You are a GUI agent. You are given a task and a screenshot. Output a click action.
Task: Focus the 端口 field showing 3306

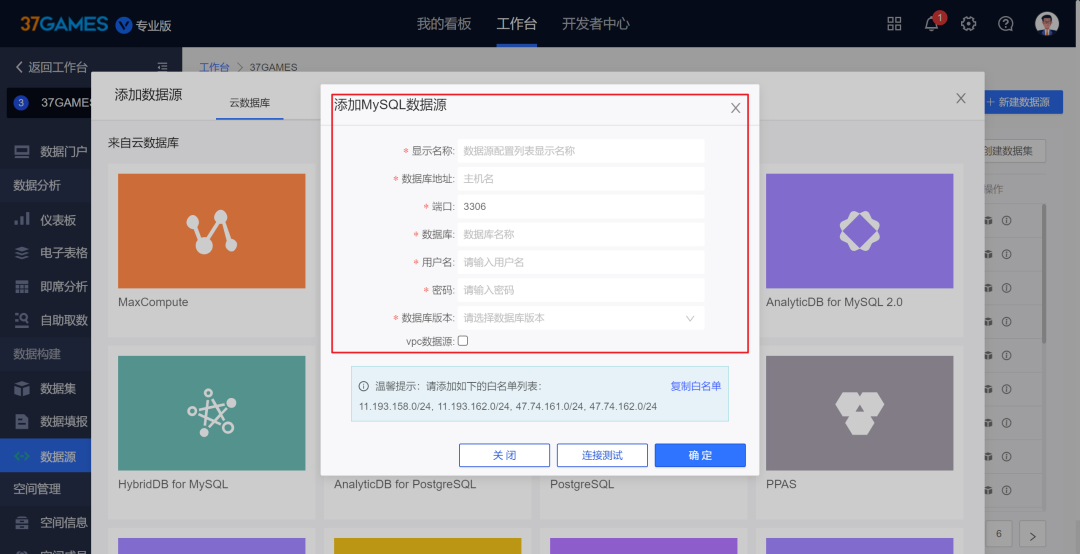(581, 206)
